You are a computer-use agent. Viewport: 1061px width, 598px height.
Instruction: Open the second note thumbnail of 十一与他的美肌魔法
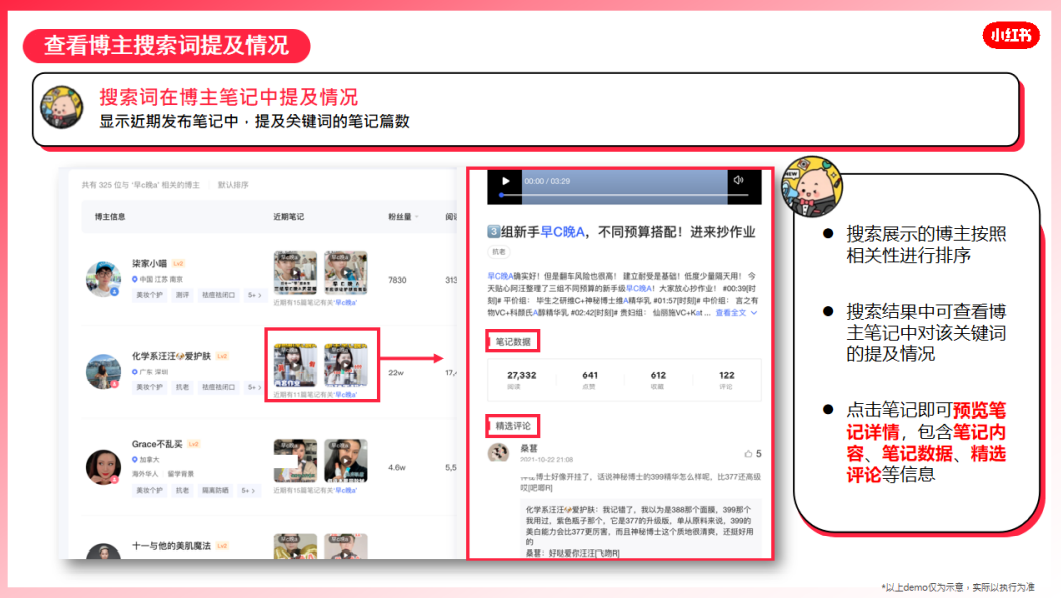coord(346,547)
